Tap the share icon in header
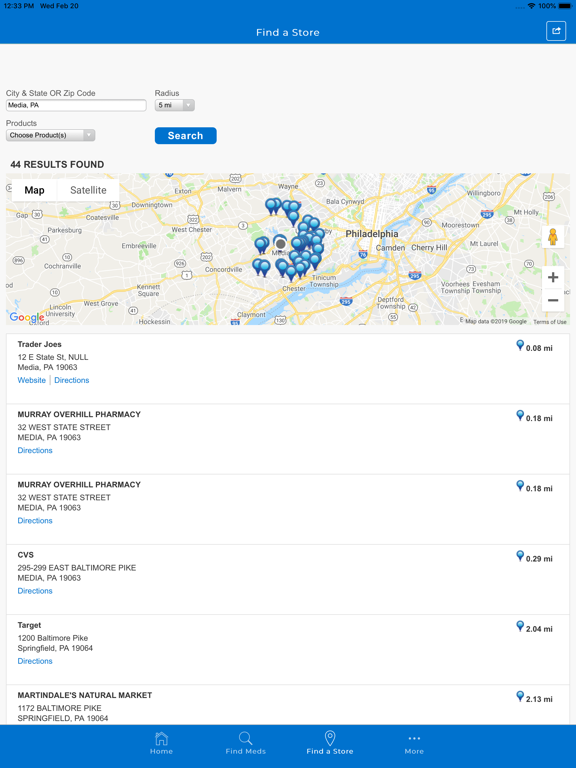This screenshot has height=768, width=576. tap(556, 31)
